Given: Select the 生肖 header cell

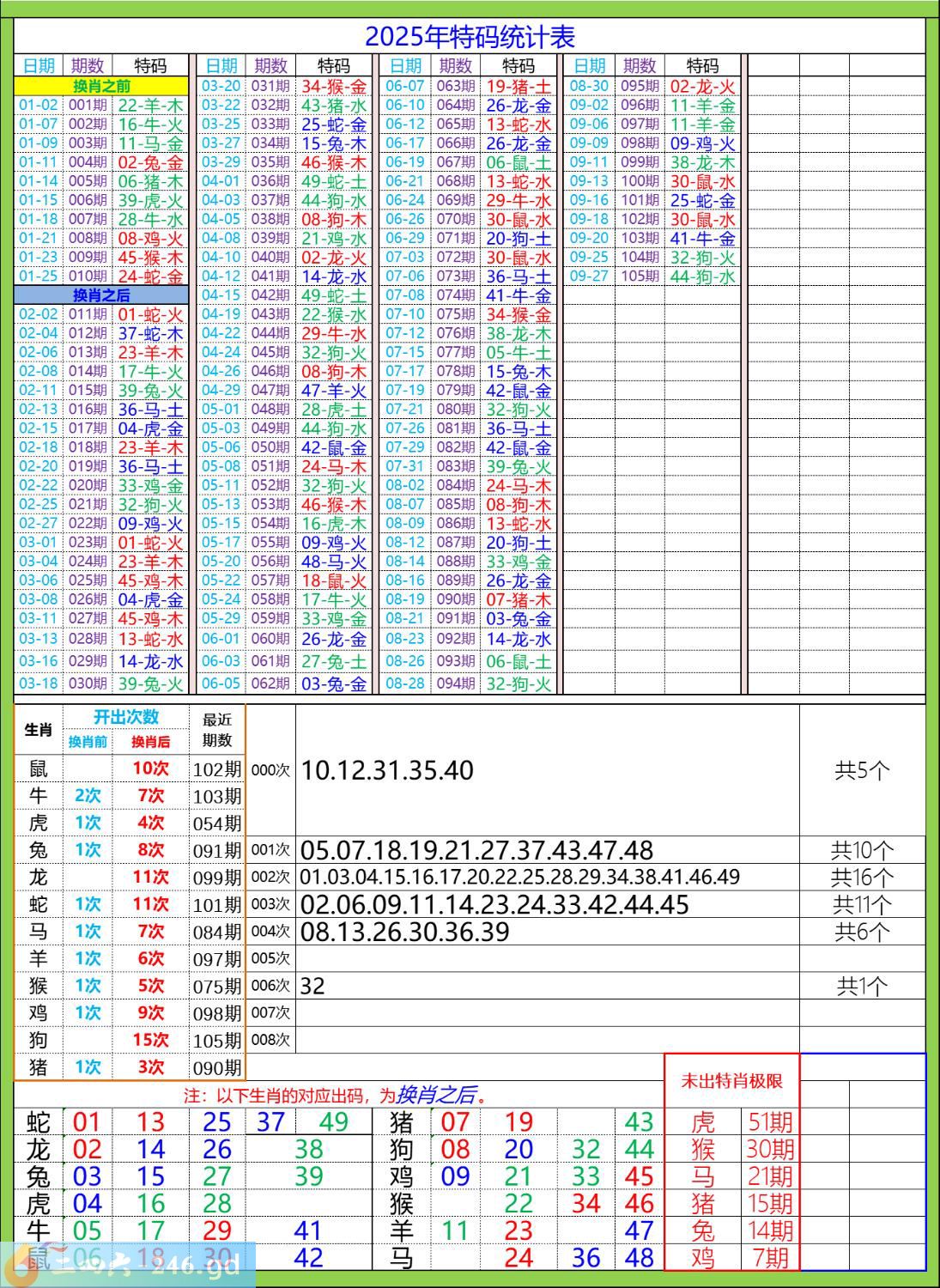Looking at the screenshot, I should [x=39, y=730].
